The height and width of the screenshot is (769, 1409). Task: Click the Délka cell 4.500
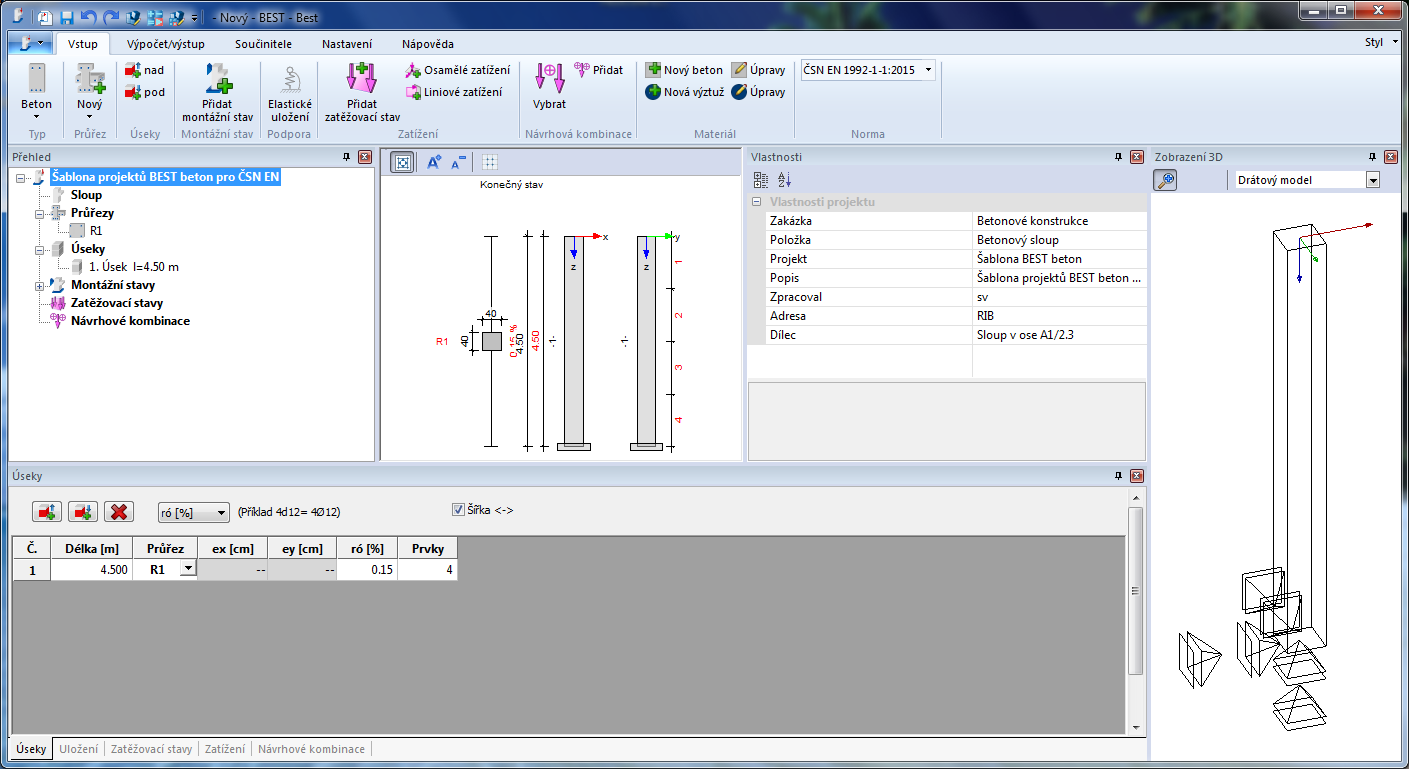90,569
